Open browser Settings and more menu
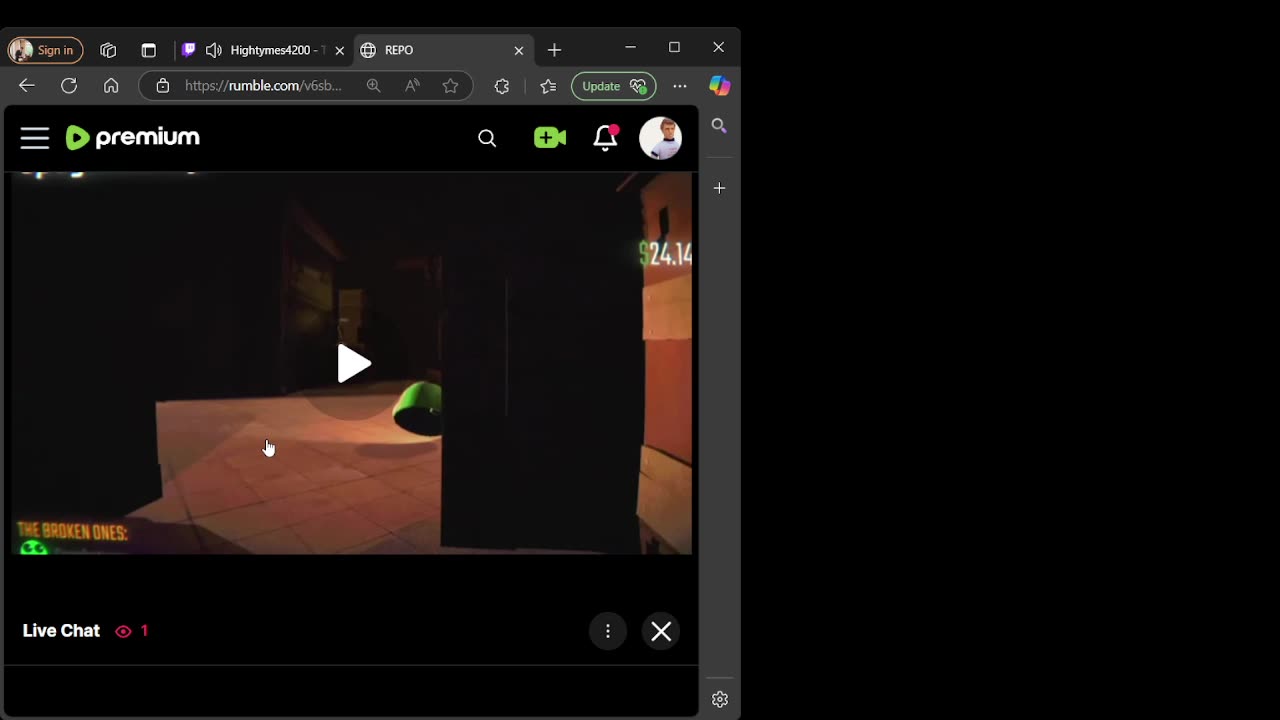Viewport: 1280px width, 720px height. click(680, 86)
